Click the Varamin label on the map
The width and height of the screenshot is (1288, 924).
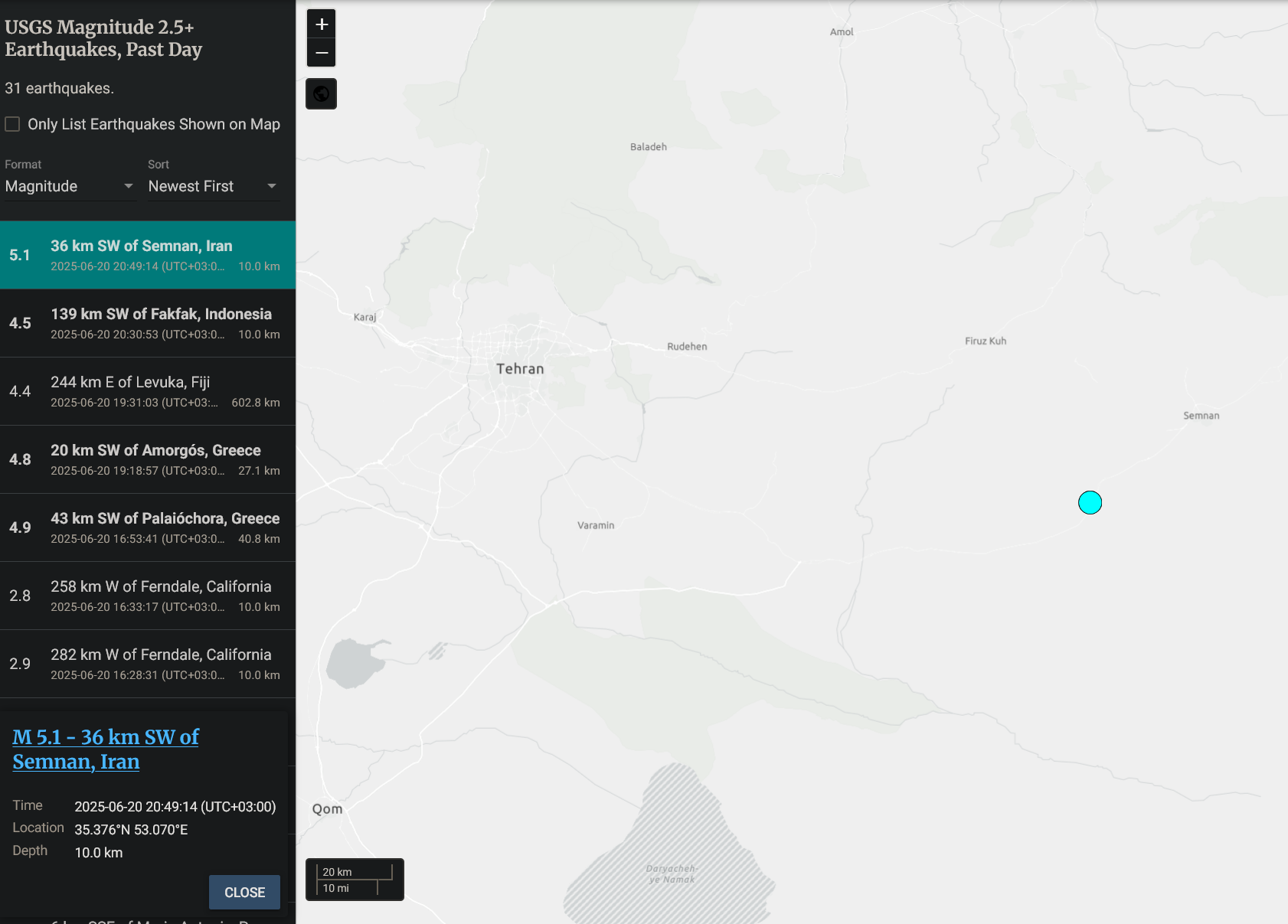pos(596,525)
